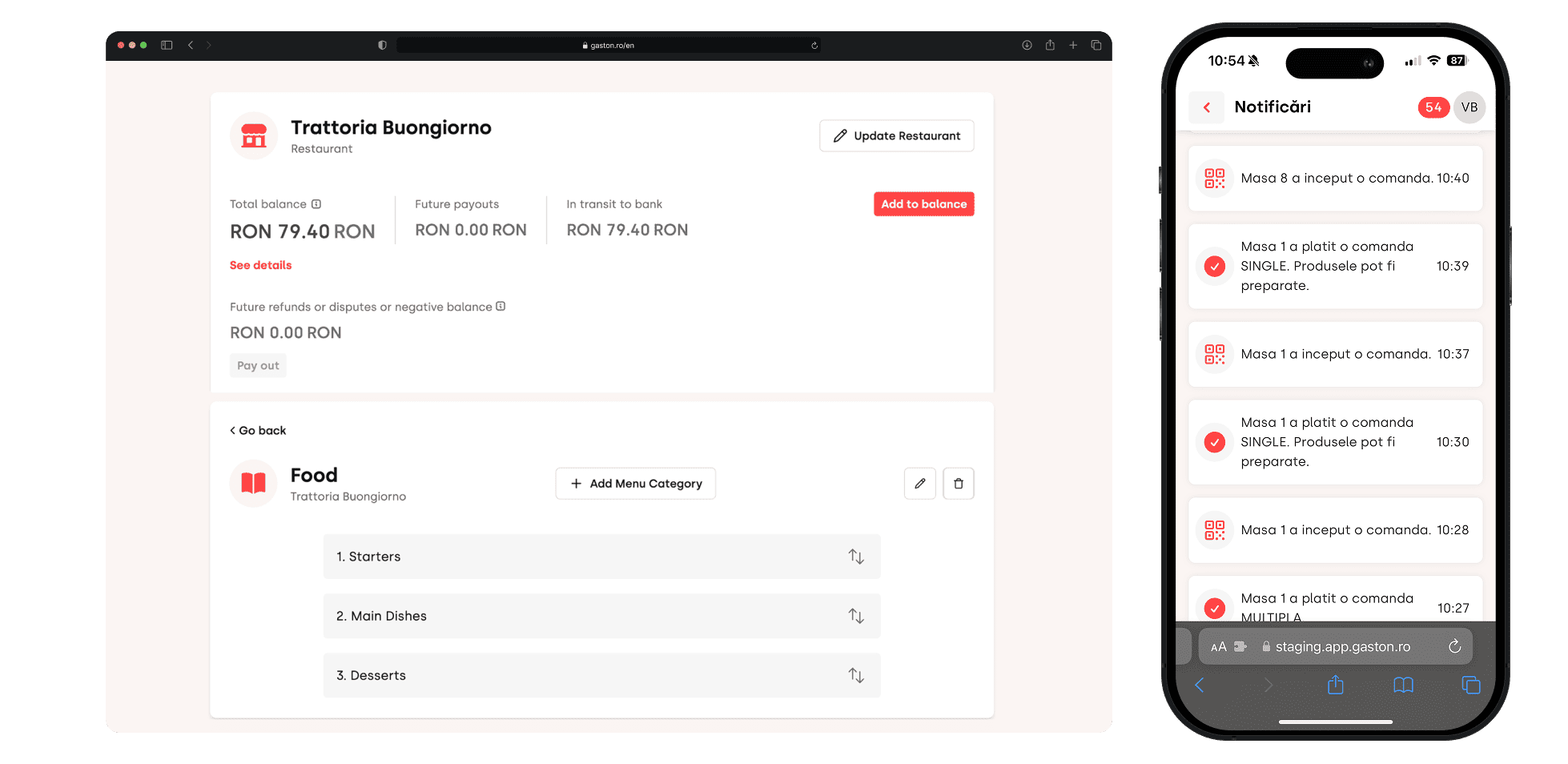The height and width of the screenshot is (764, 1568).
Task: Click the edit pencil icon for Food menu
Action: click(919, 484)
